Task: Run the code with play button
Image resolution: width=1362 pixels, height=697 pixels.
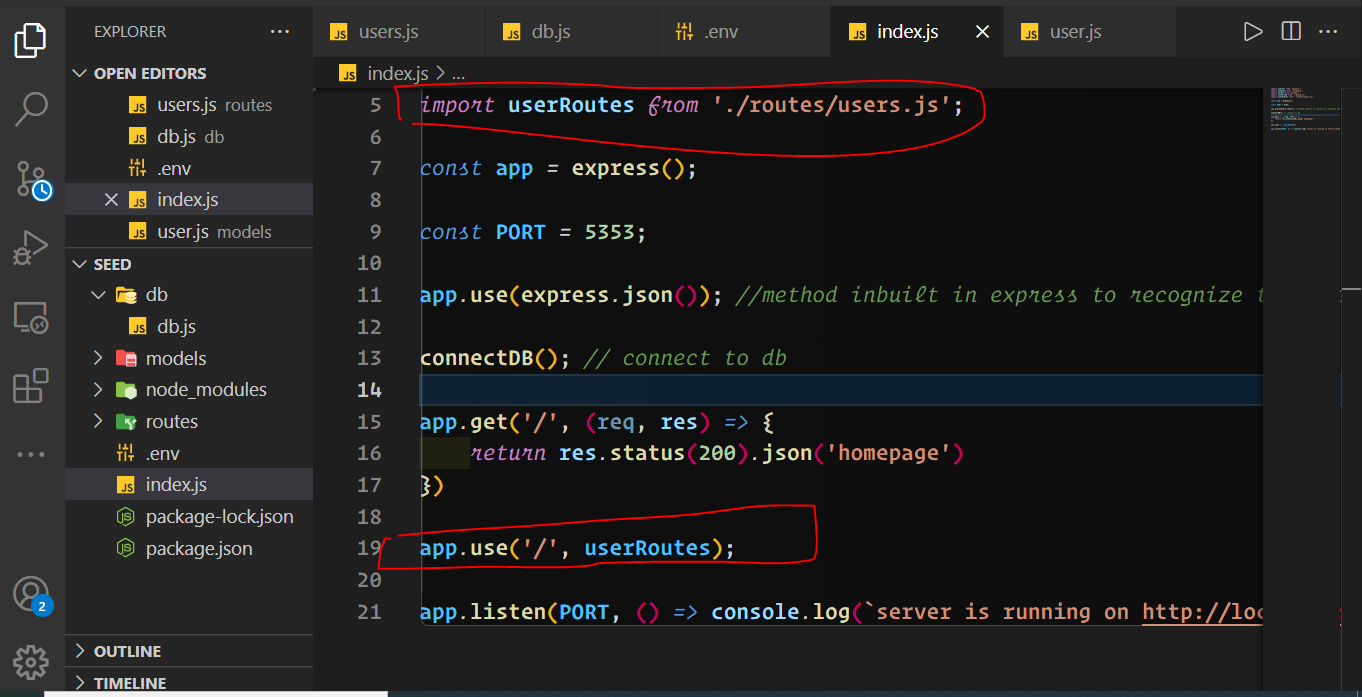Action: 1253,32
